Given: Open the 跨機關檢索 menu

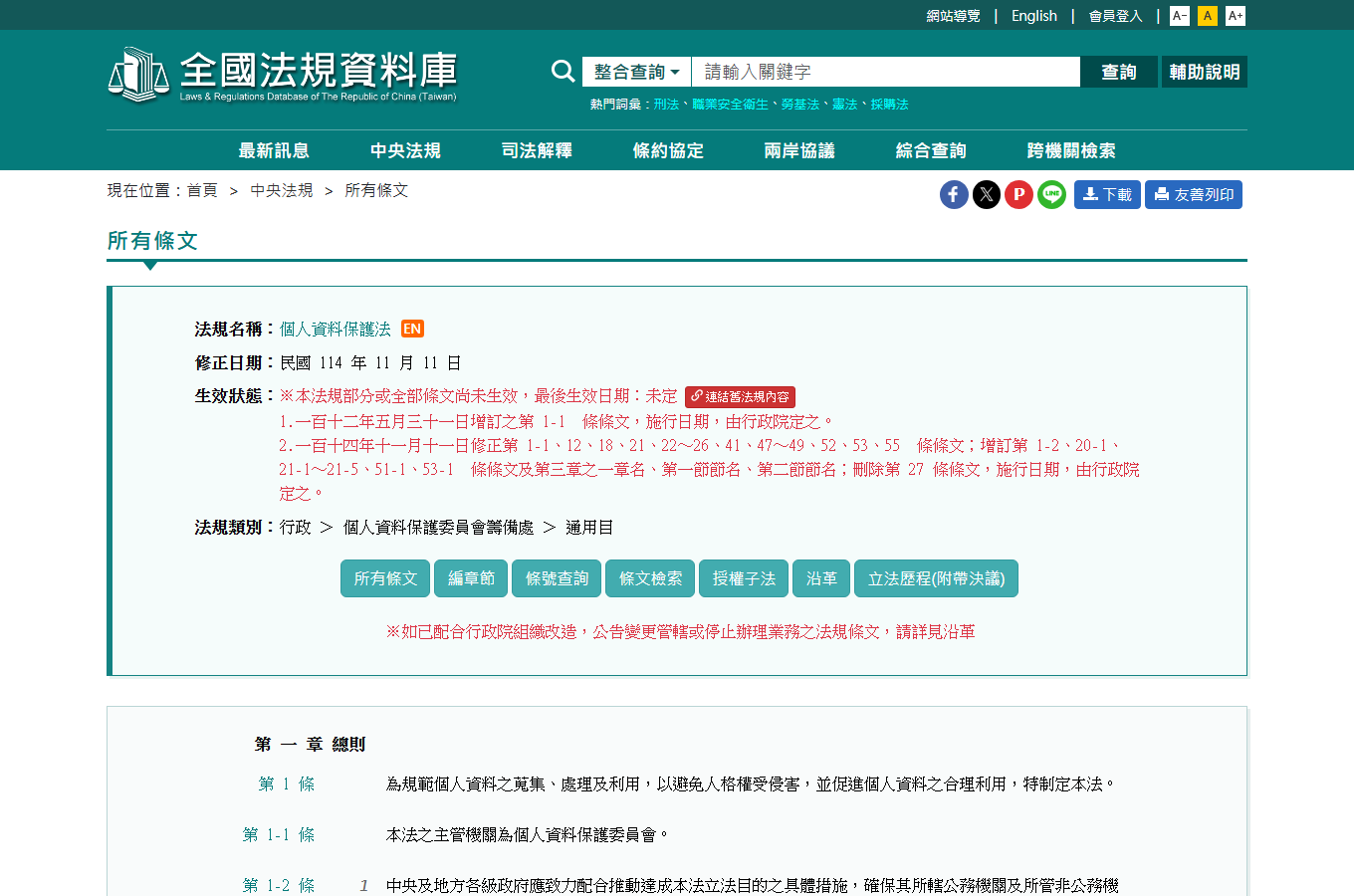Looking at the screenshot, I should [1071, 150].
